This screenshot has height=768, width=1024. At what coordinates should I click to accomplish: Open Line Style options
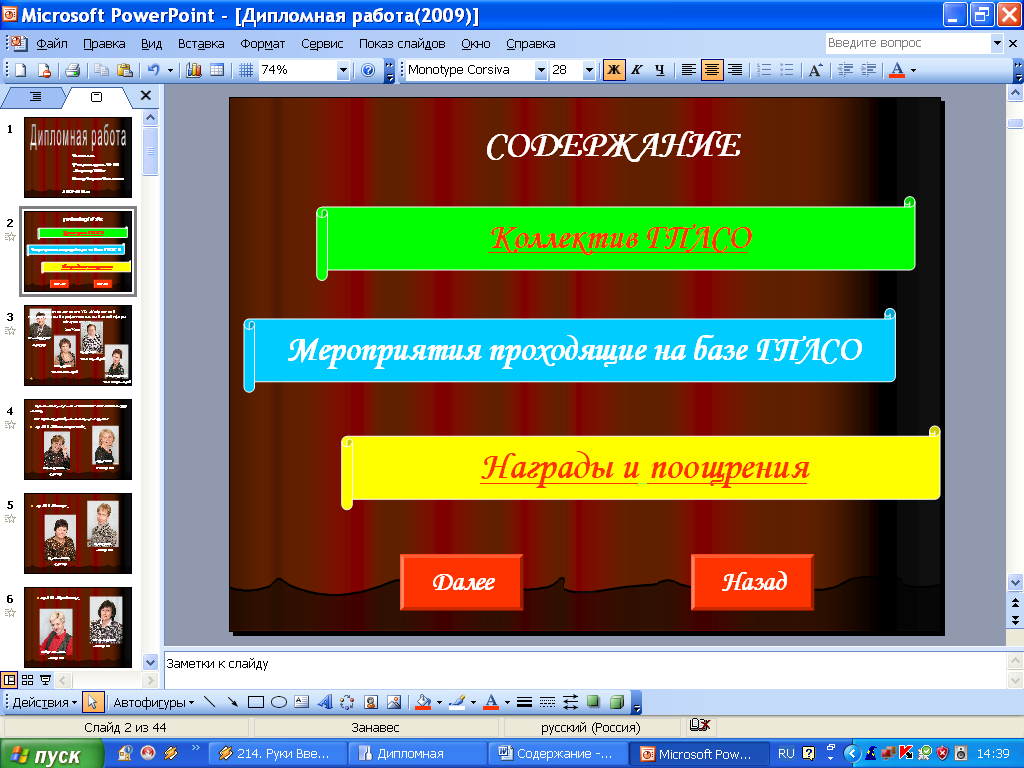(x=524, y=702)
